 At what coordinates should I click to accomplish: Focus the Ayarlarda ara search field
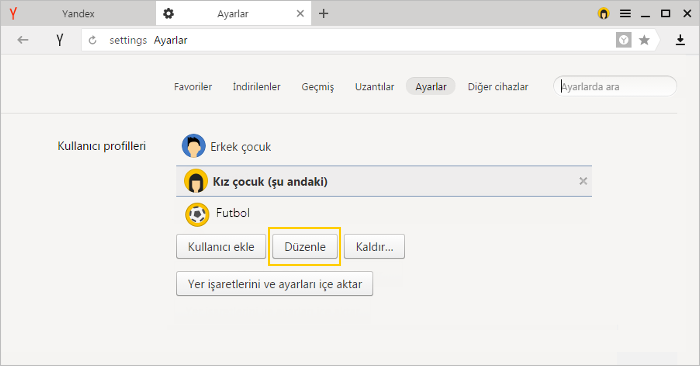coord(615,87)
